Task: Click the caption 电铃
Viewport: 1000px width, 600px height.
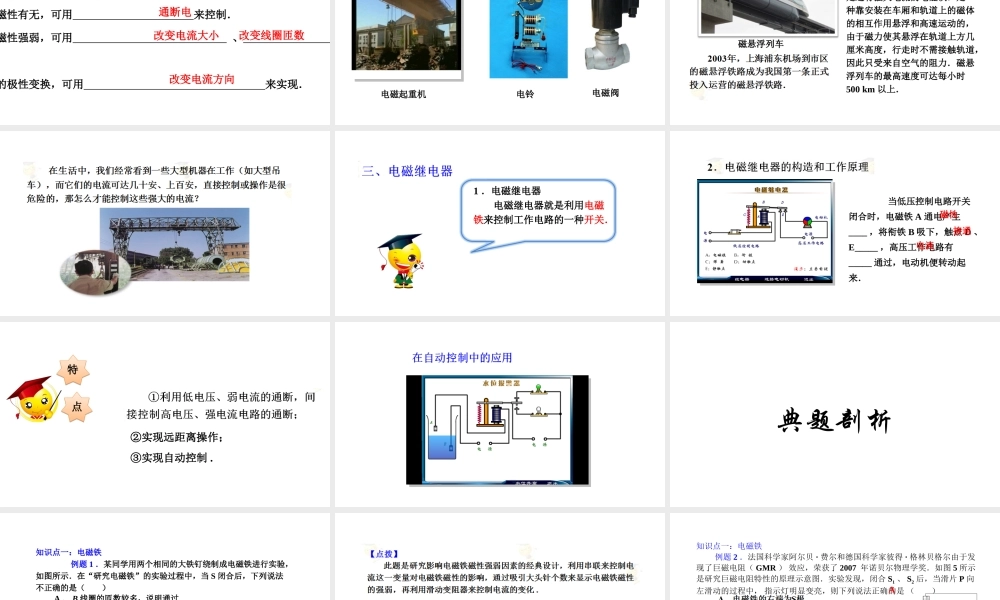Action: click(x=525, y=94)
